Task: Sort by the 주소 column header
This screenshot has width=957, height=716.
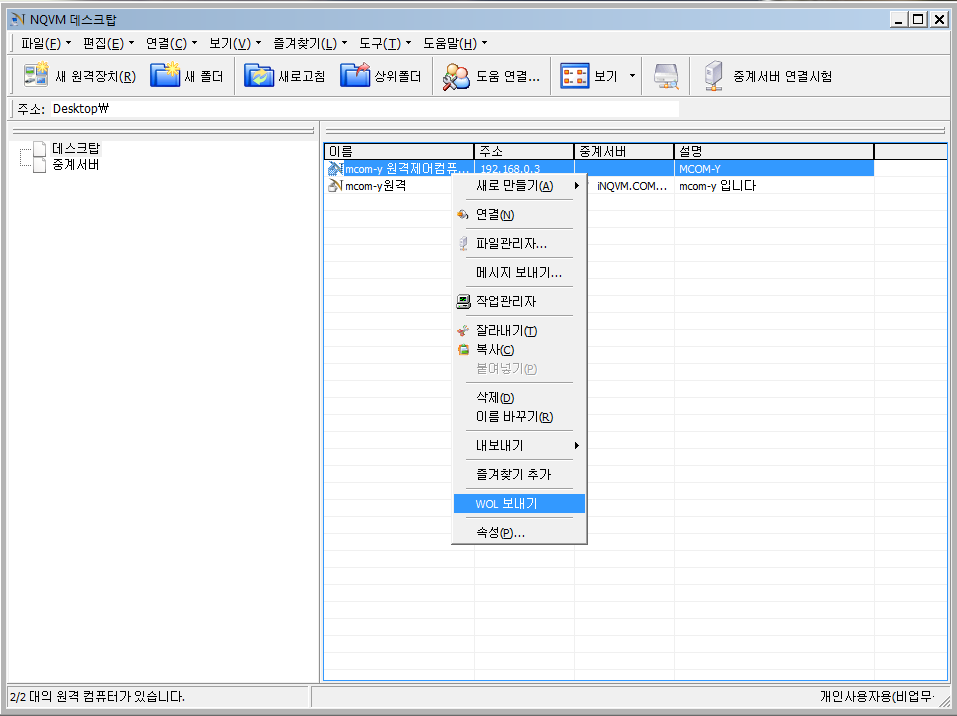Action: click(524, 151)
